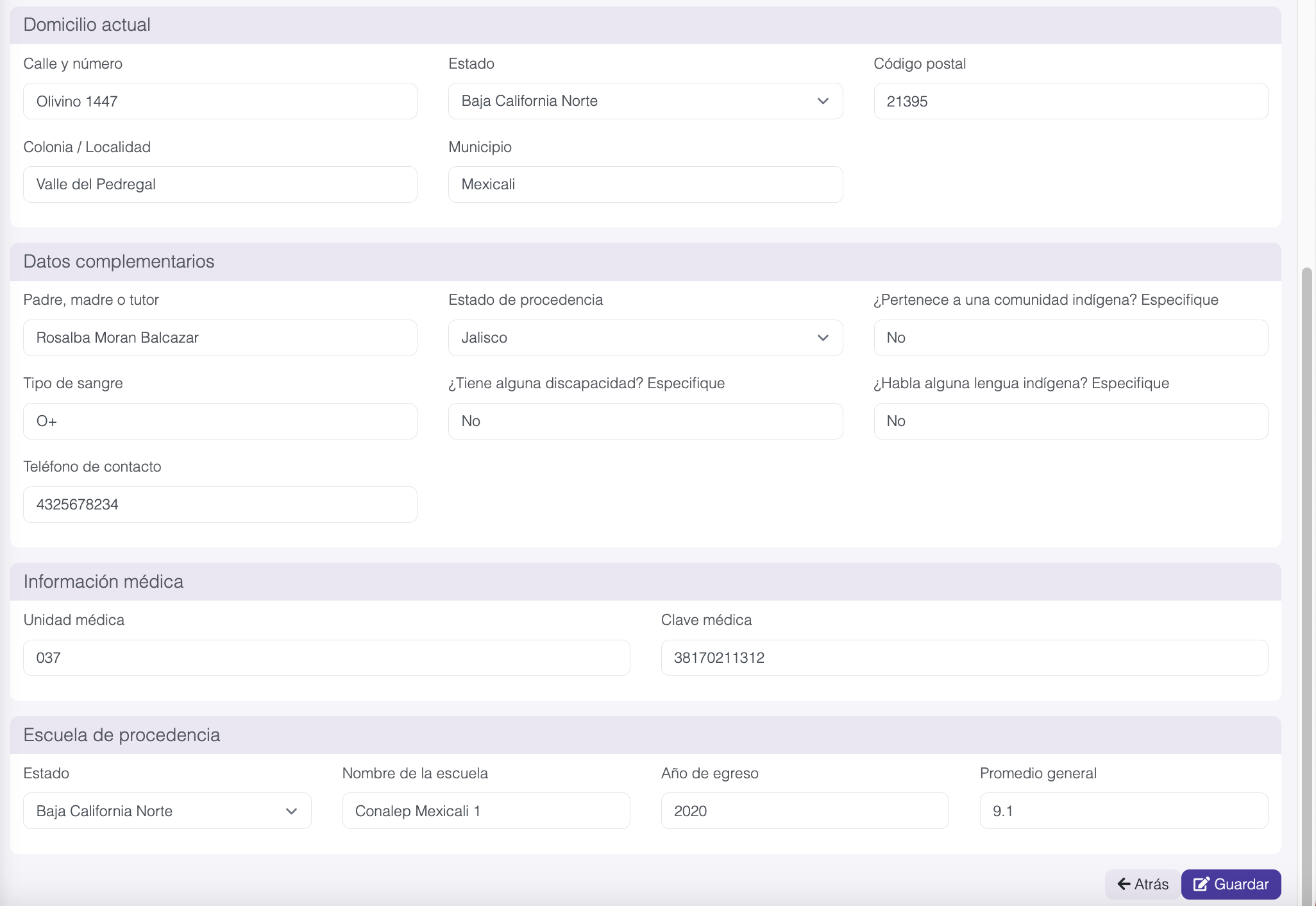The height and width of the screenshot is (906, 1316).
Task: Focus the Año de egreso field
Action: tap(805, 811)
